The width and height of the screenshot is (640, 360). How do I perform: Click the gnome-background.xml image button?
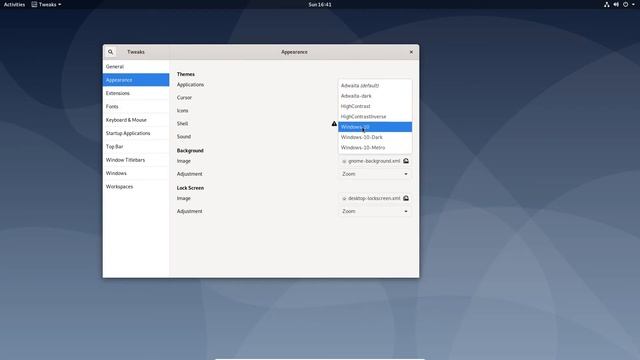coord(375,161)
